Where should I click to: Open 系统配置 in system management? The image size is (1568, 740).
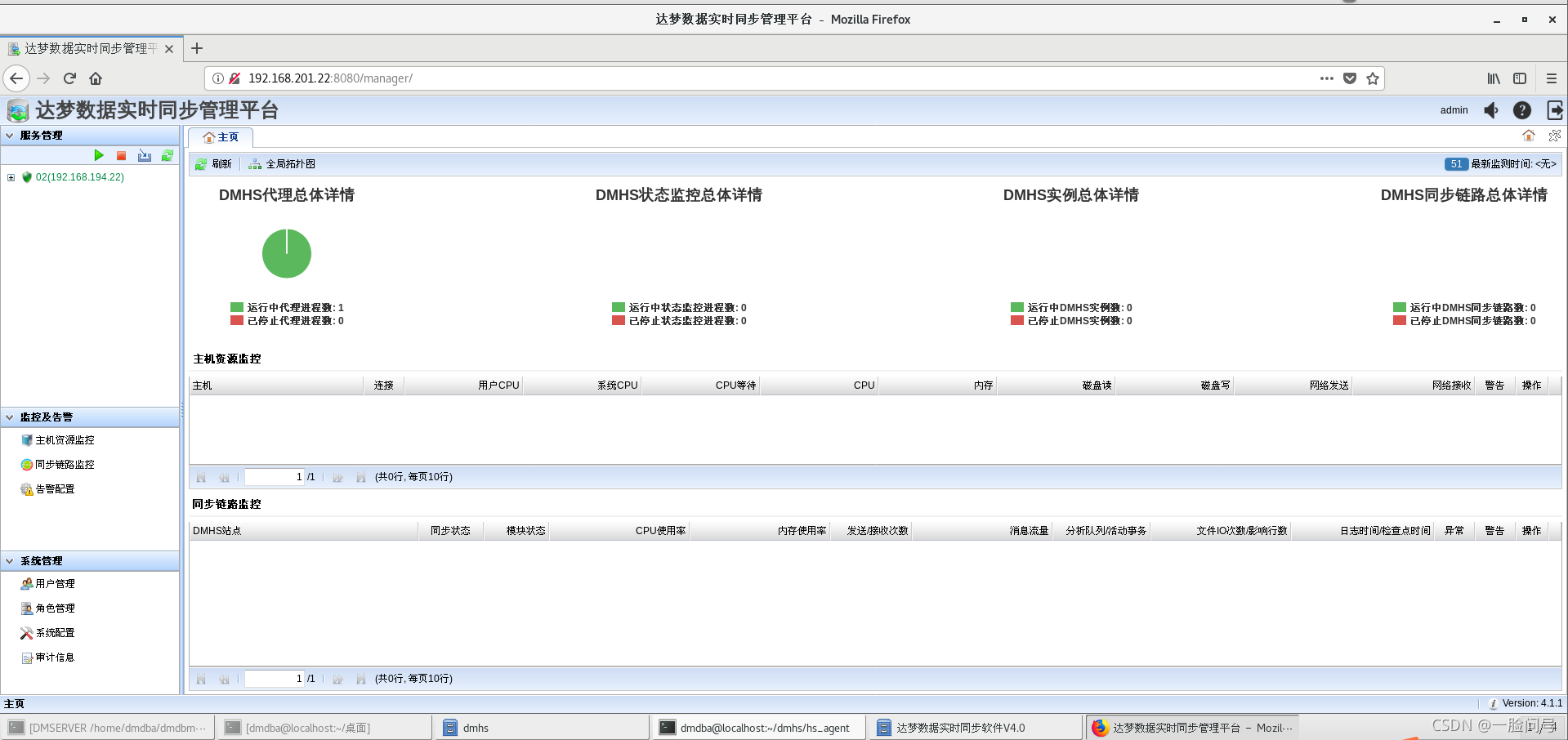[48, 633]
